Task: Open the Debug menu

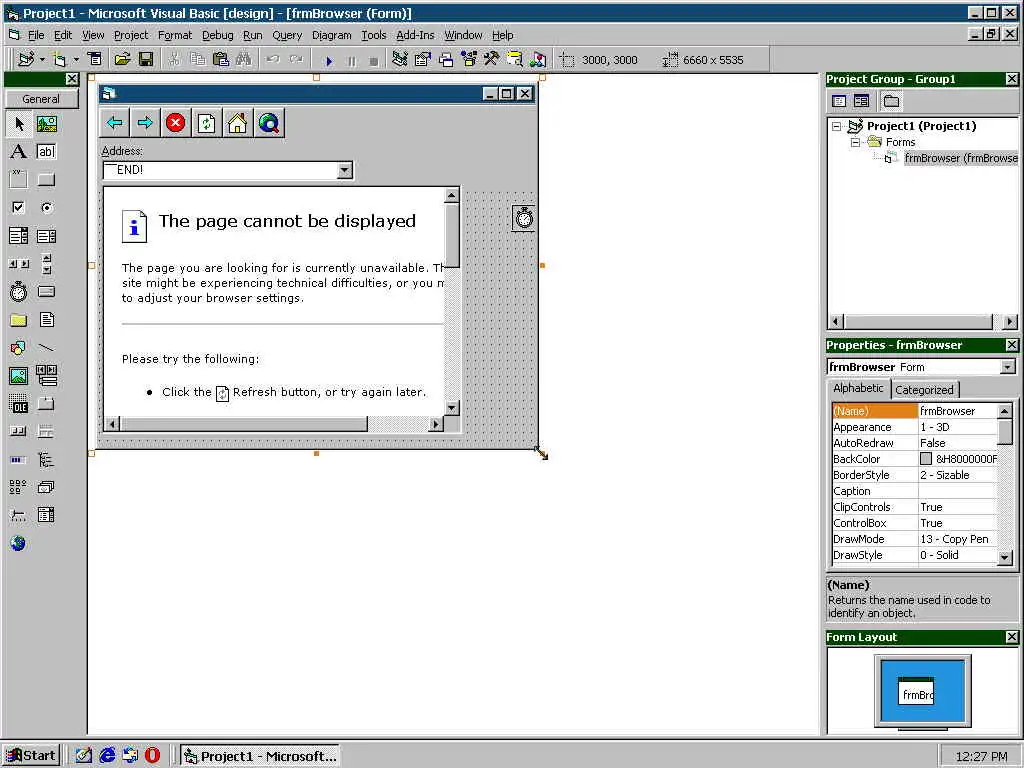Action: click(x=217, y=35)
